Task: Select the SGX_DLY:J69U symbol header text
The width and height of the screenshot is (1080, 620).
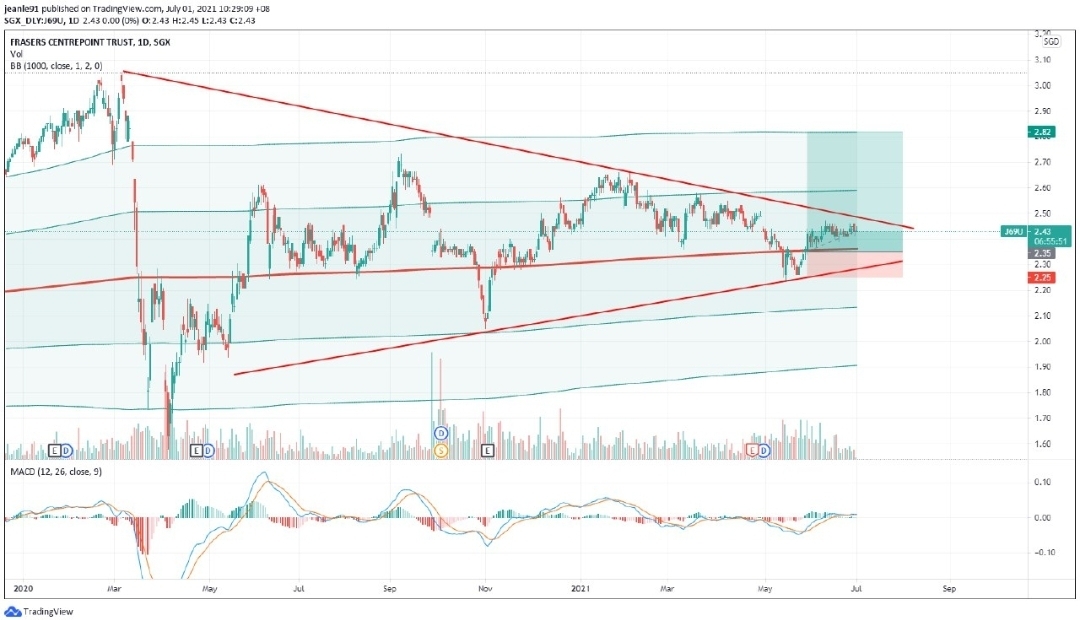Action: pyautogui.click(x=34, y=20)
